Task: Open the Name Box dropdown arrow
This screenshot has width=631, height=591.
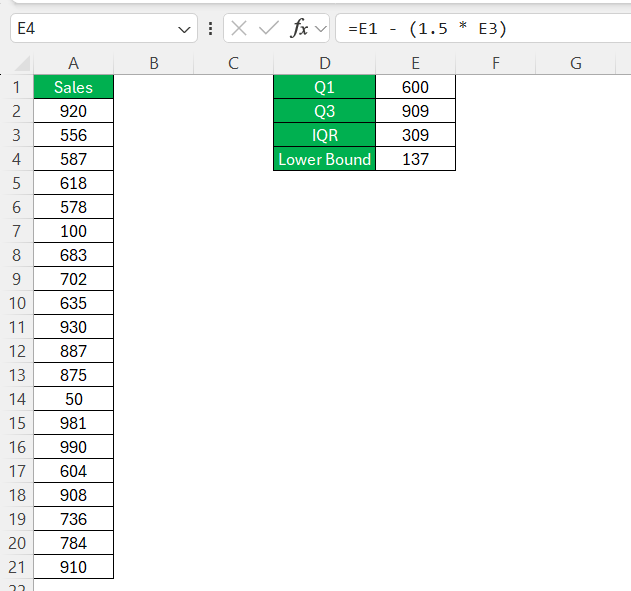Action: click(x=184, y=29)
